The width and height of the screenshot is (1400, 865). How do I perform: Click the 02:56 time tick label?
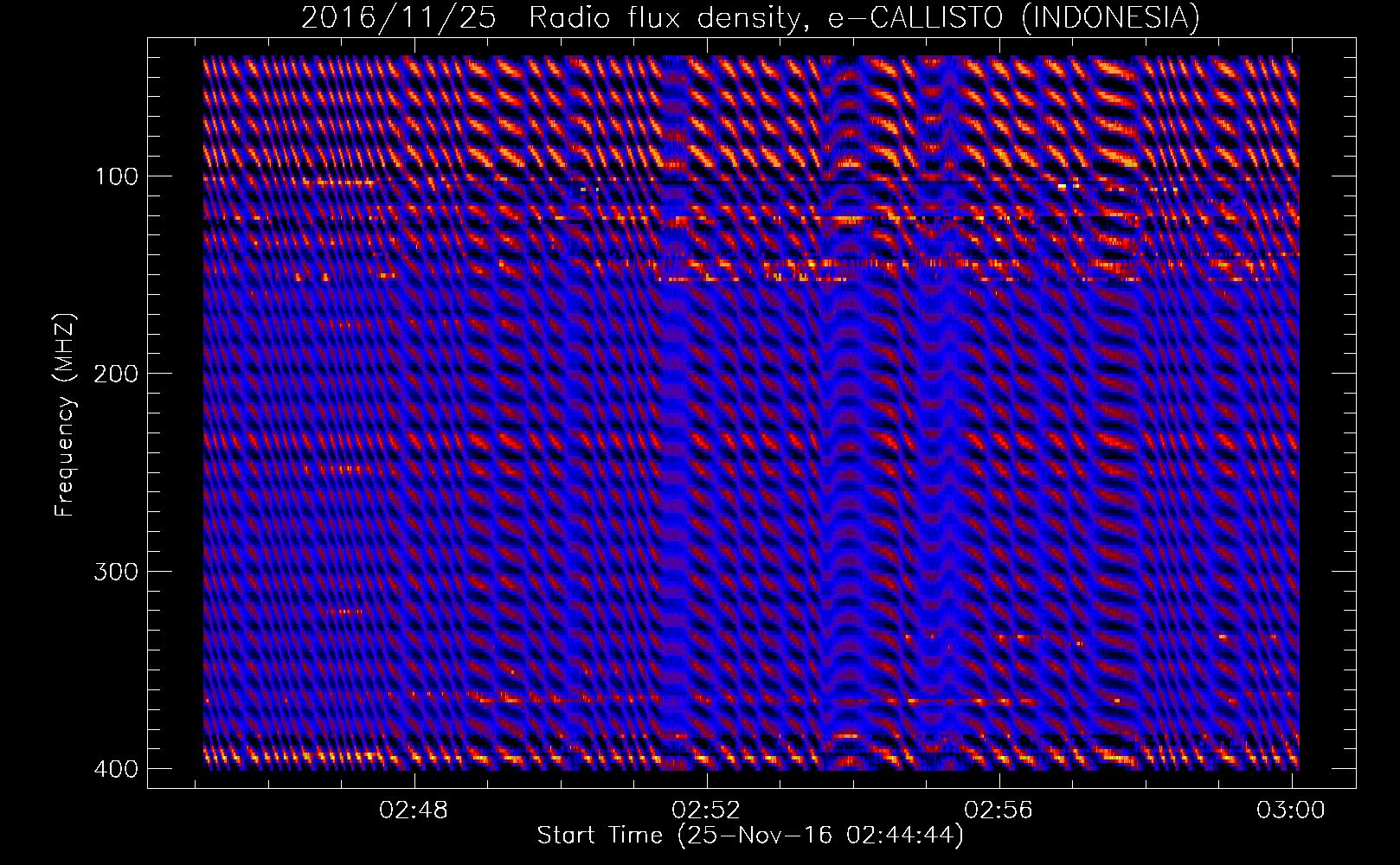pos(1000,810)
